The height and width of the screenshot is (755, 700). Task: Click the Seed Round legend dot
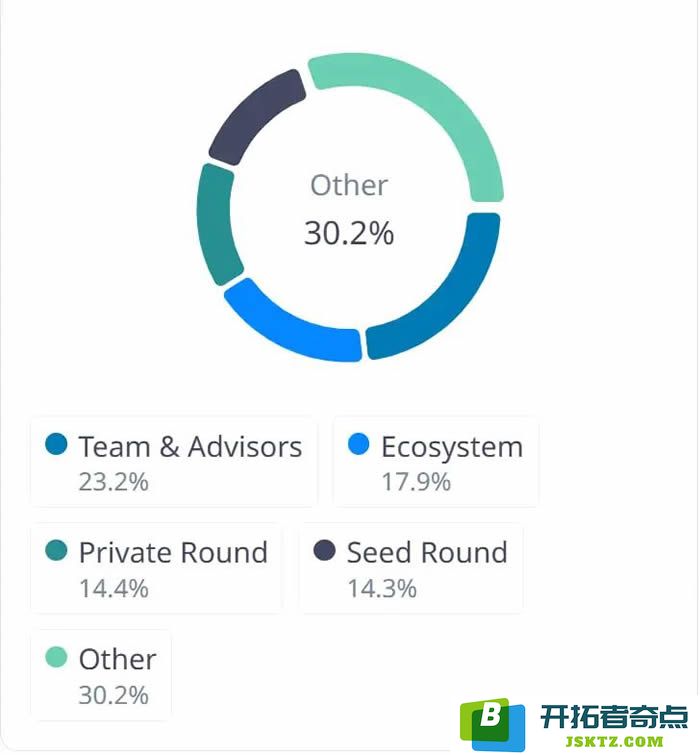324,550
